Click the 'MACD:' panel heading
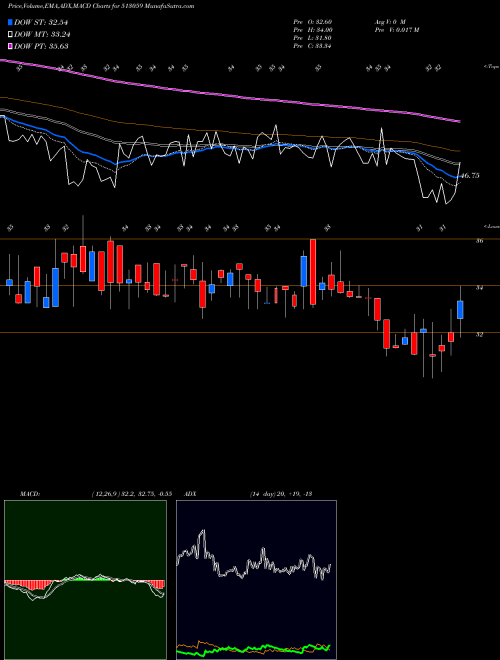The image size is (500, 660). coord(30,494)
